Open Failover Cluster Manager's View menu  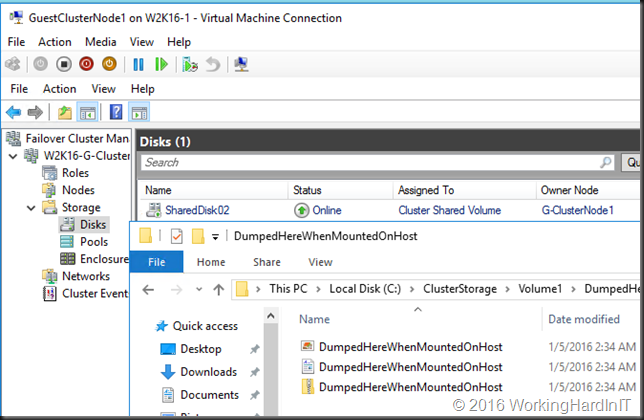104,89
